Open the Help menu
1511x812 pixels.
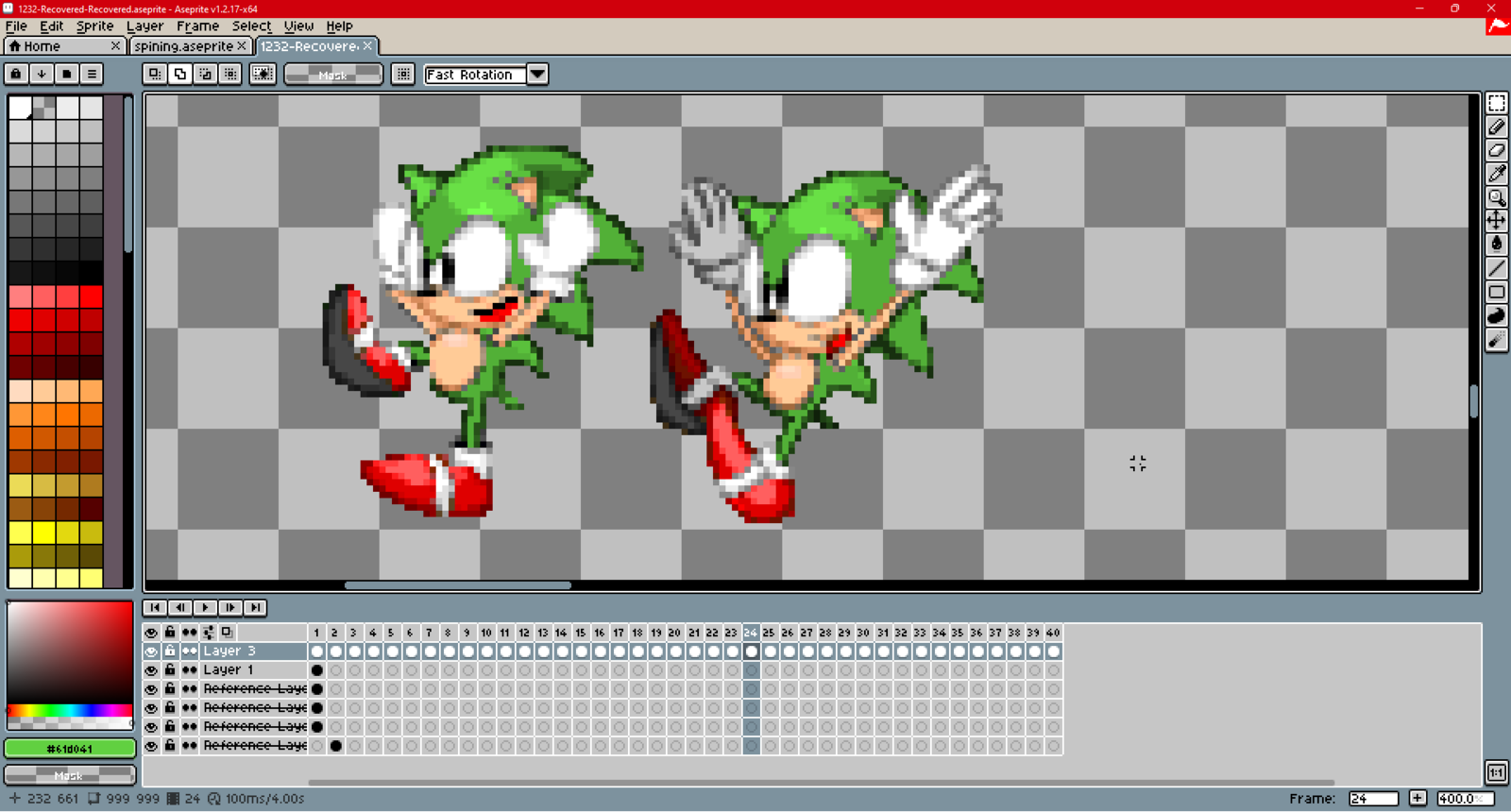tap(339, 26)
